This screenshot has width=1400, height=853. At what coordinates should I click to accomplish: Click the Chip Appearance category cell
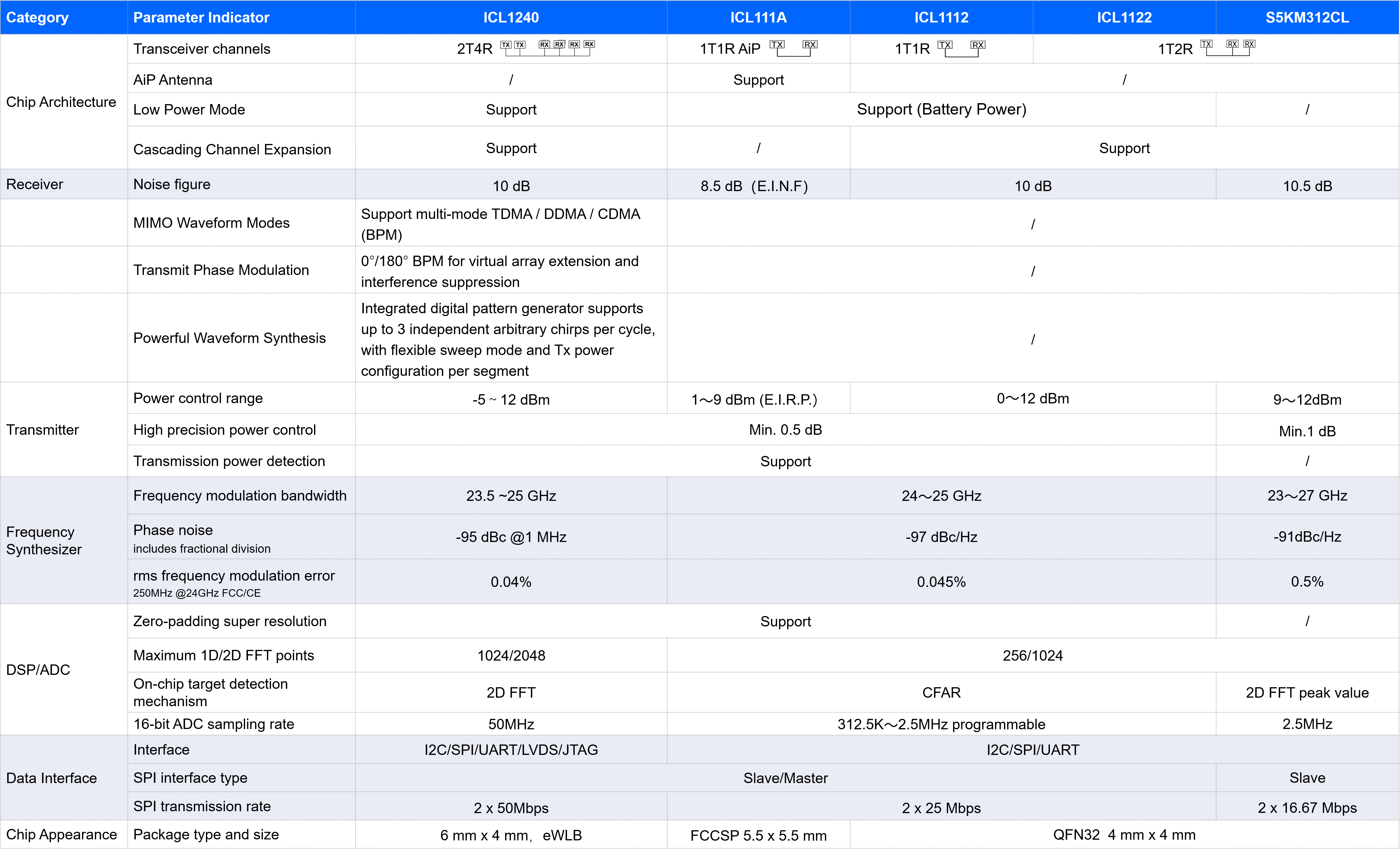click(64, 834)
